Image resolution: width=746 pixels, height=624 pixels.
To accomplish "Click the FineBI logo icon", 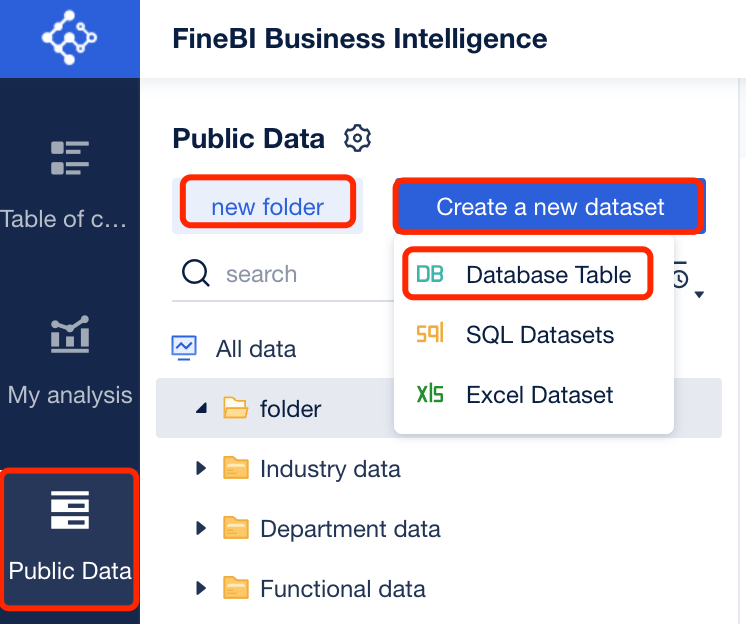I will click(69, 39).
